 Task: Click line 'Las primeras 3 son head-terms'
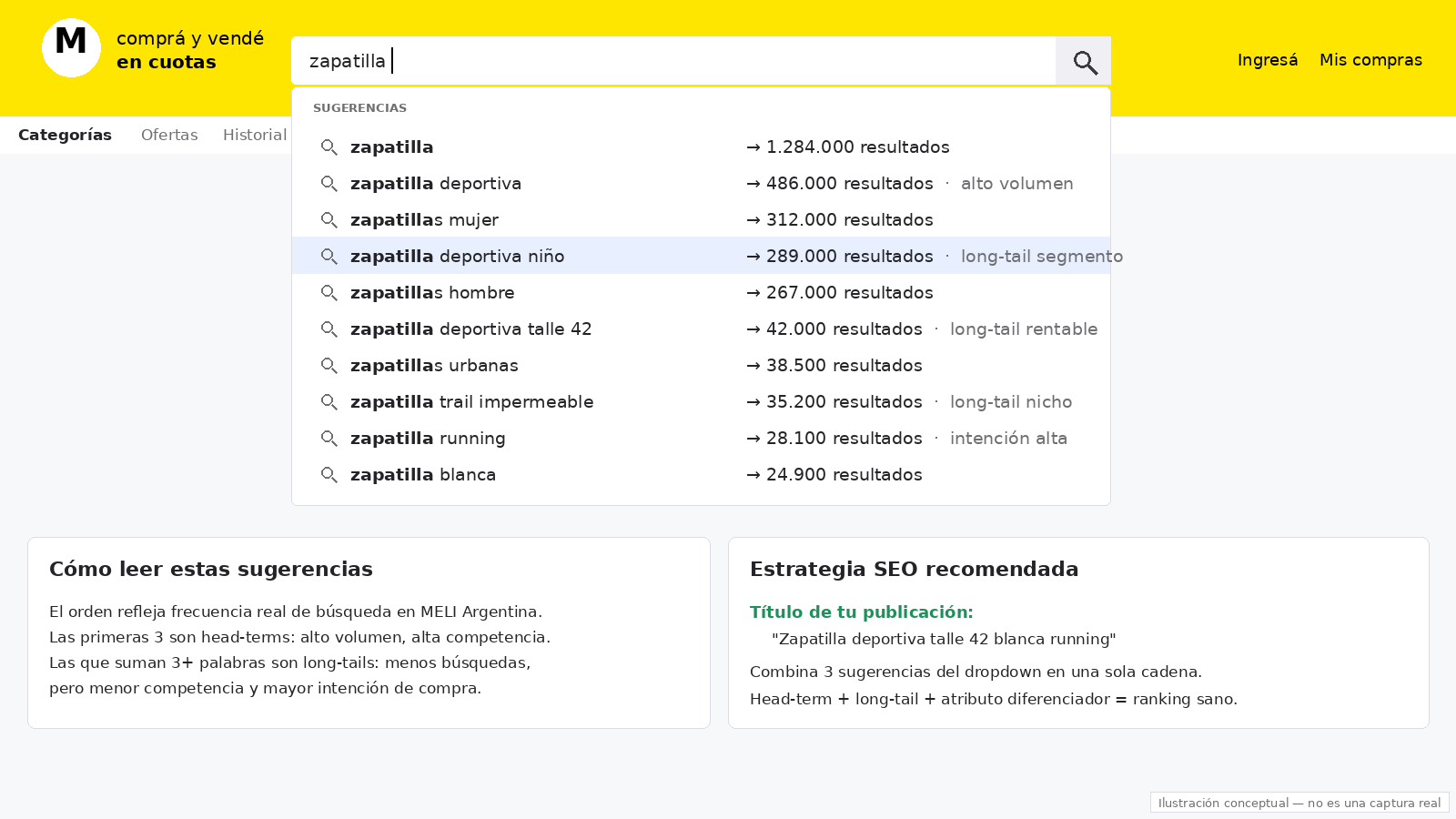pos(299,637)
